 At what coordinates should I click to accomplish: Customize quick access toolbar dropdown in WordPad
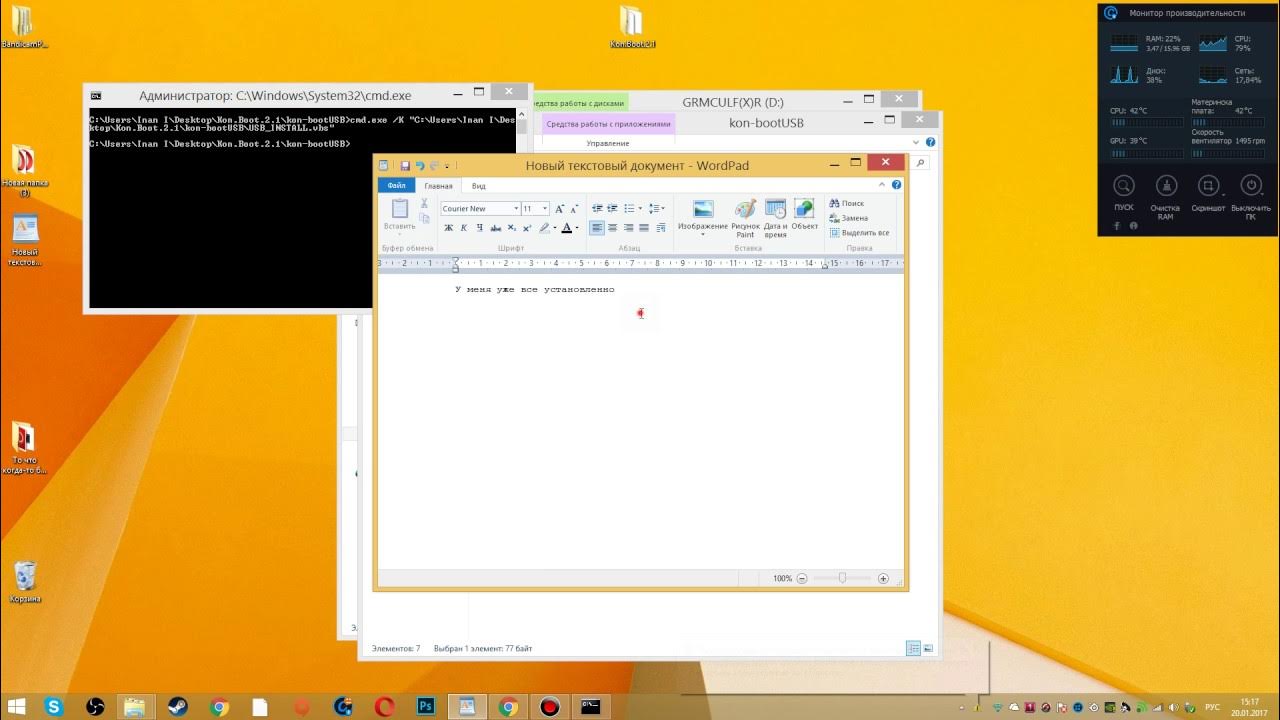pyautogui.click(x=447, y=166)
